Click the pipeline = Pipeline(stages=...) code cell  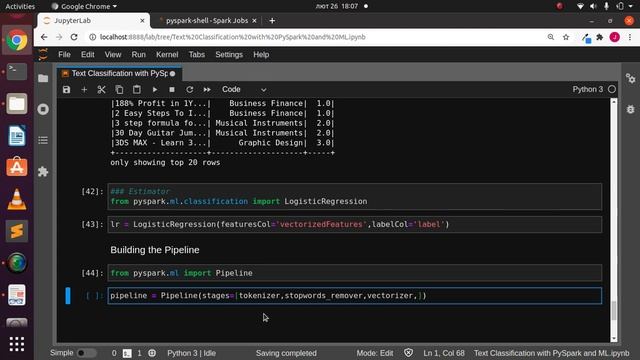(354, 296)
